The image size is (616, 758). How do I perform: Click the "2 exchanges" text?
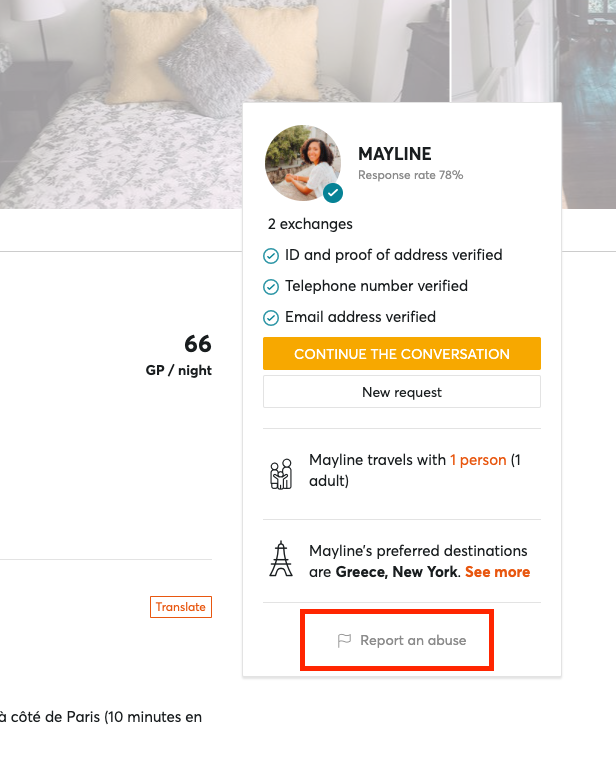click(x=310, y=224)
